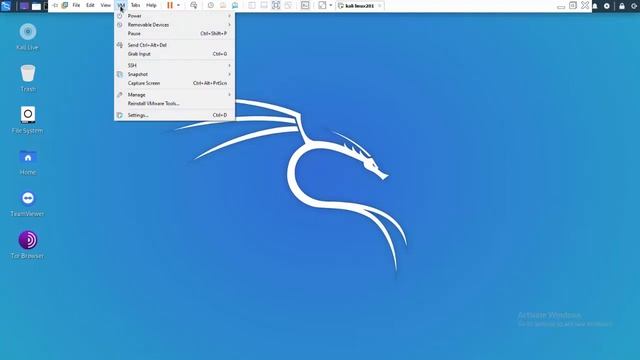The image size is (640, 360).
Task: Open the Edit menu
Action: coord(90,5)
